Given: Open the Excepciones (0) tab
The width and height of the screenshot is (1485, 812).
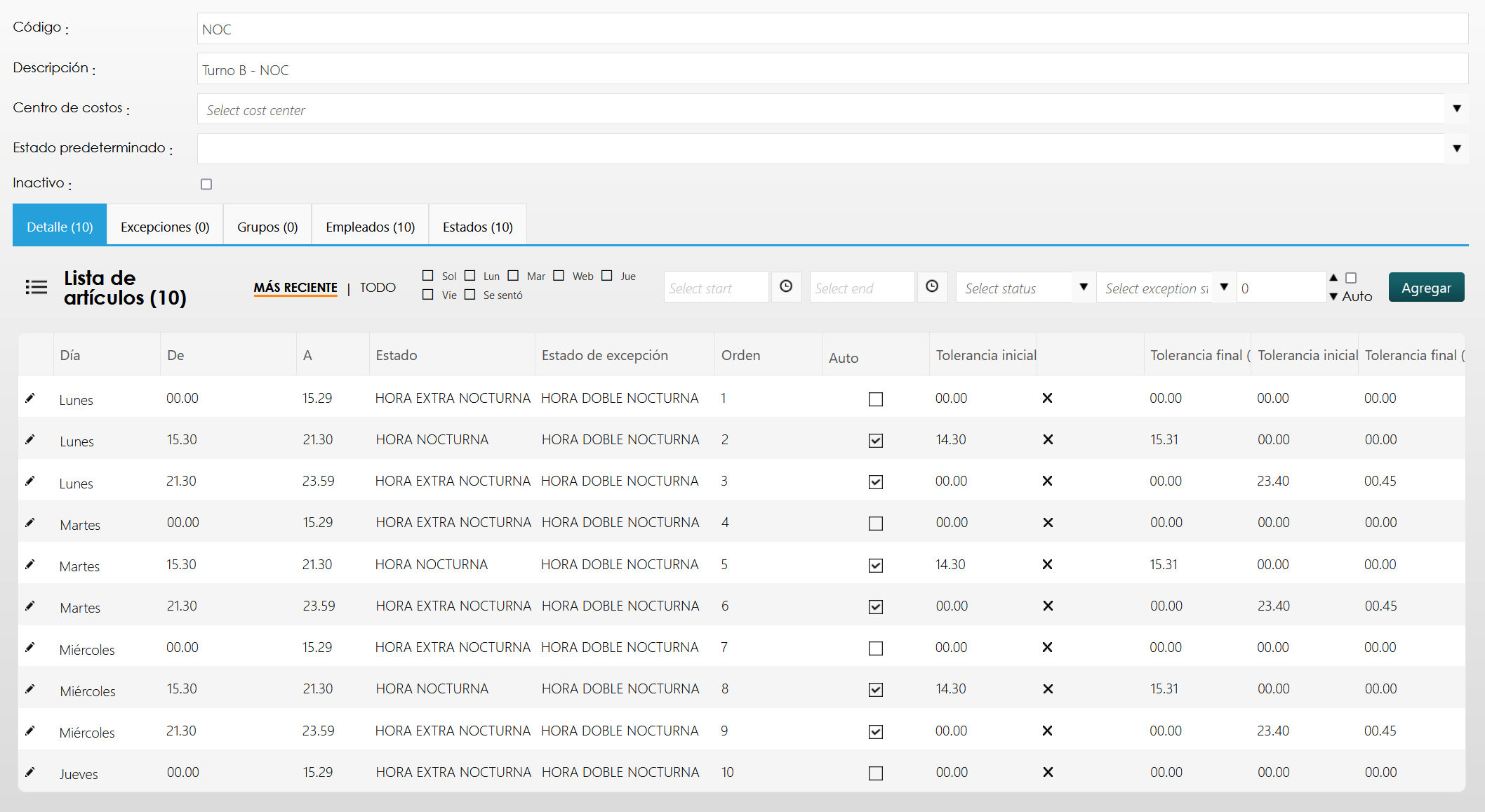Looking at the screenshot, I should pyautogui.click(x=165, y=225).
